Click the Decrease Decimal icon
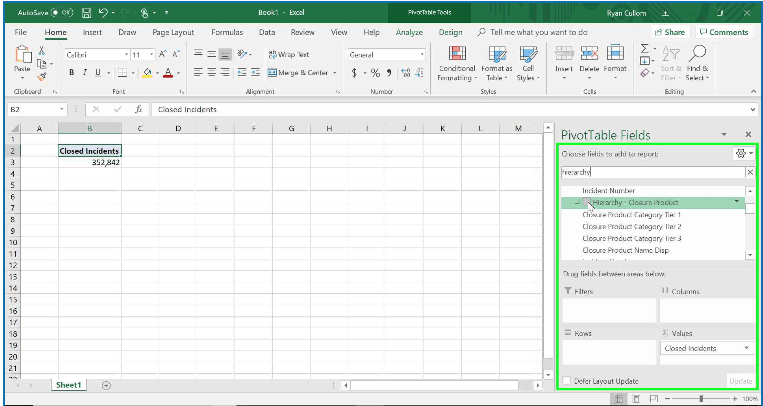Viewport: 763px width, 406px height. coord(419,73)
